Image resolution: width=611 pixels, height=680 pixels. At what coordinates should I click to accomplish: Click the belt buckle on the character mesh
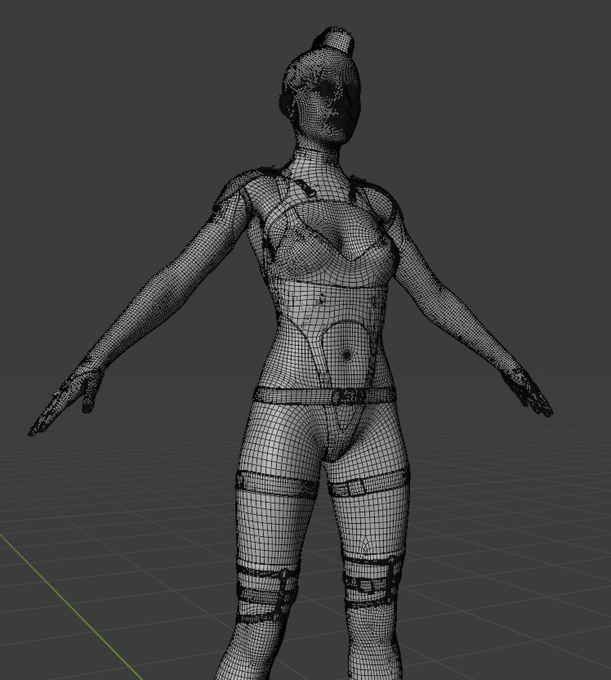(348, 396)
